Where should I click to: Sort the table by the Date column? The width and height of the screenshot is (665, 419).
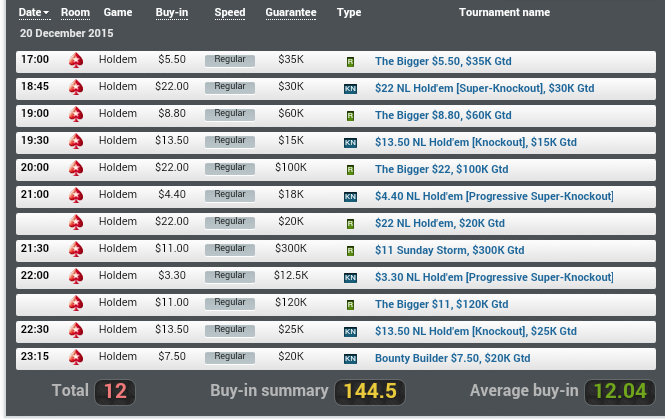coord(34,12)
